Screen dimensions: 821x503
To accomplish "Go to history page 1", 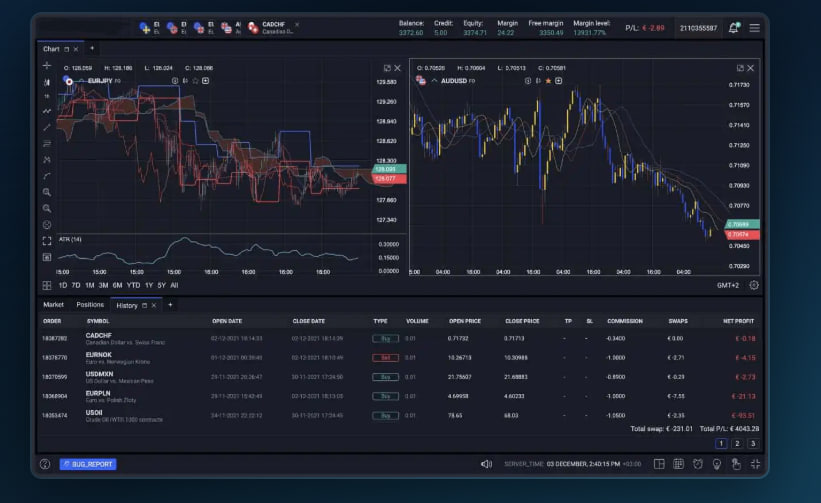I will [721, 443].
